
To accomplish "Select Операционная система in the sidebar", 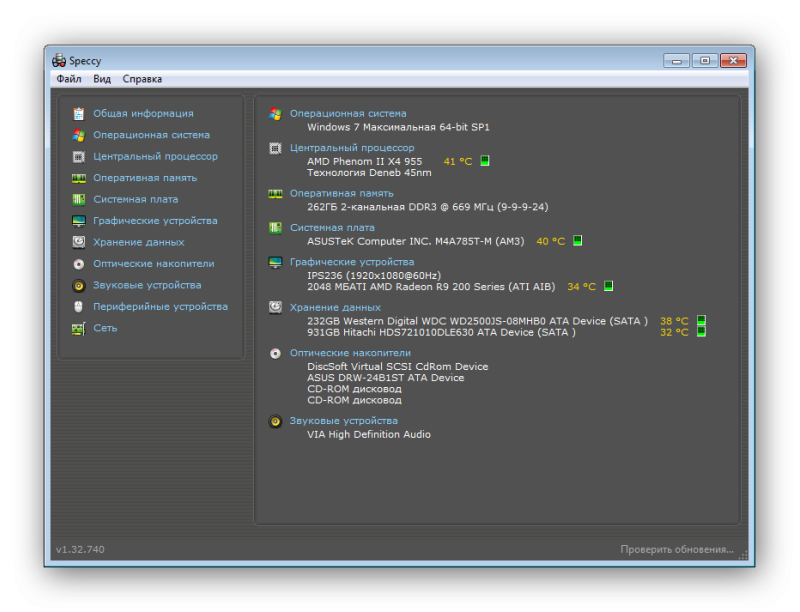I will click(151, 135).
